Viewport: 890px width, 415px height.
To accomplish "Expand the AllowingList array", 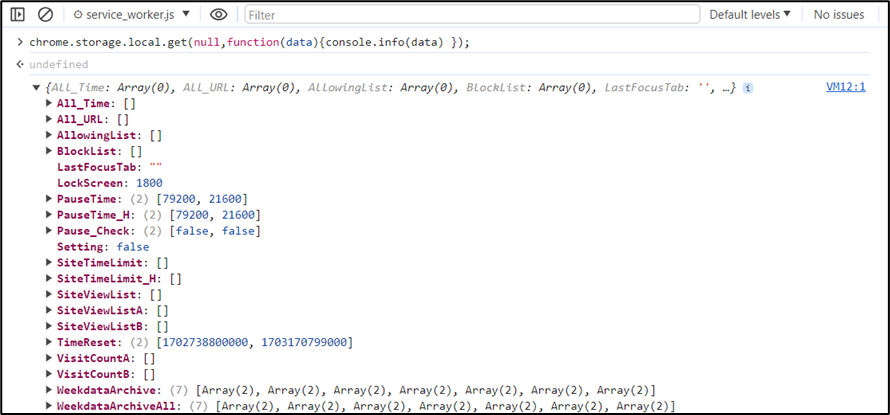I will tap(49, 135).
